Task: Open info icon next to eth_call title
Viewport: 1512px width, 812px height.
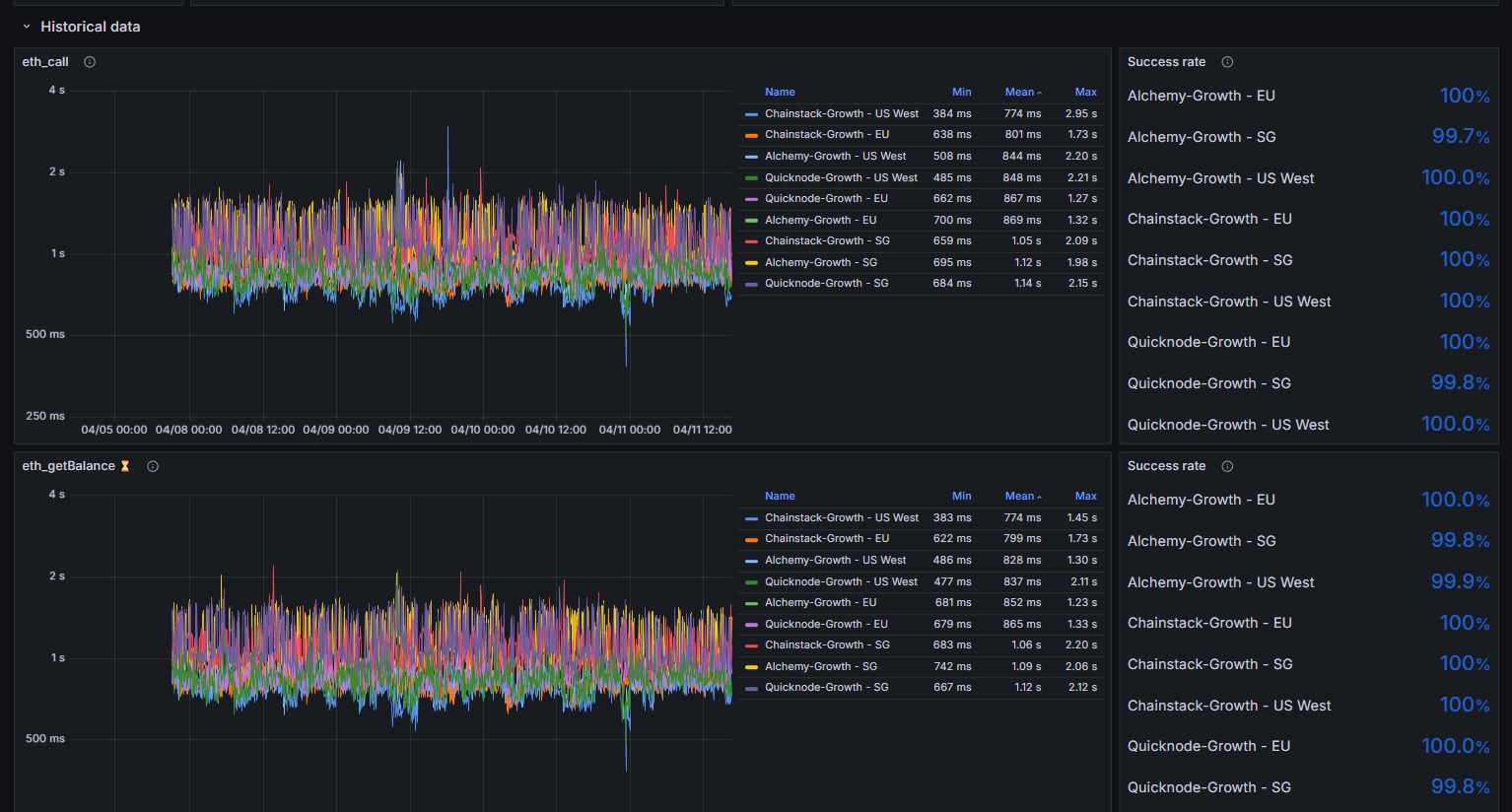Action: pyautogui.click(x=90, y=62)
